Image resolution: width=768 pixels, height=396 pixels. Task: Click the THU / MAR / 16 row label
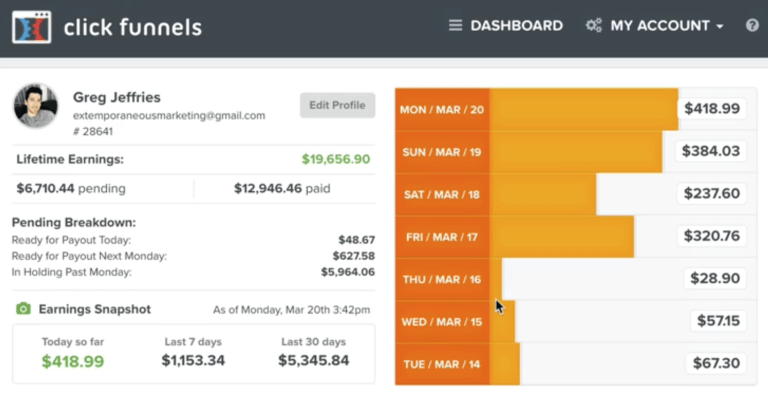[442, 279]
